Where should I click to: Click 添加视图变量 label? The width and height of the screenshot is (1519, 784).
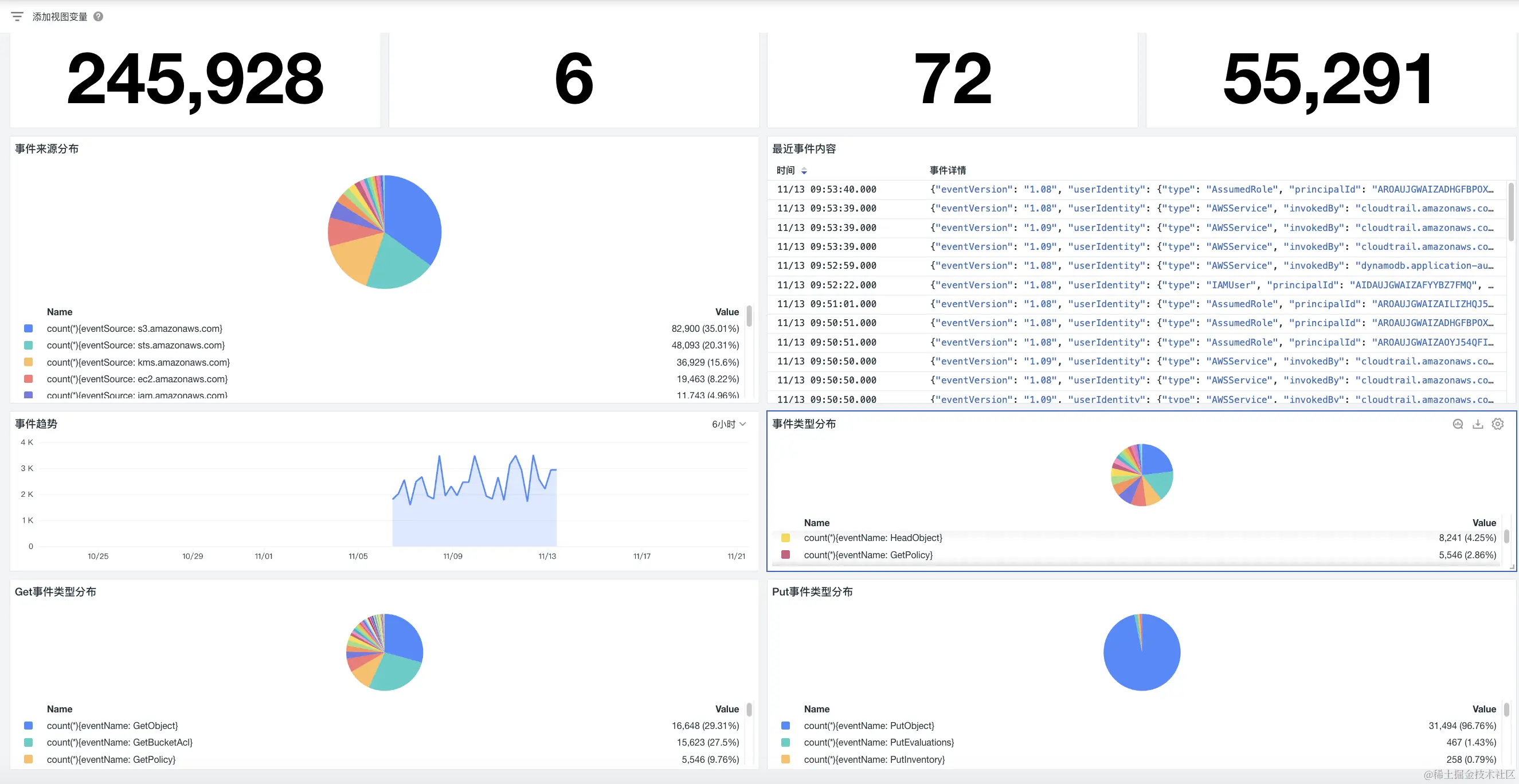pos(60,17)
